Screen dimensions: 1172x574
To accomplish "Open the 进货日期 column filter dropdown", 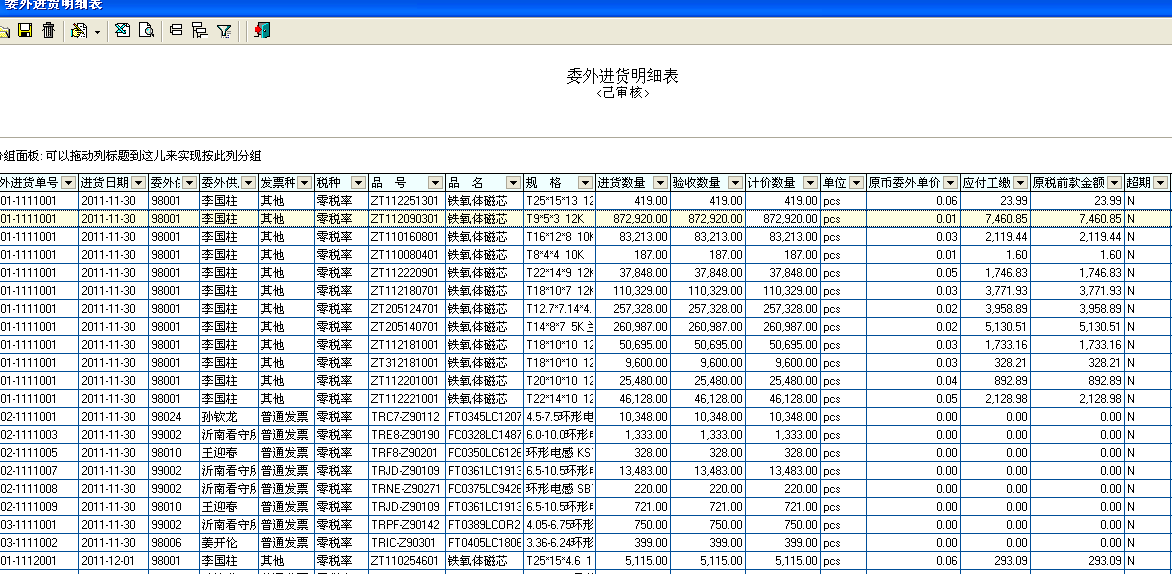I will pyautogui.click(x=139, y=183).
